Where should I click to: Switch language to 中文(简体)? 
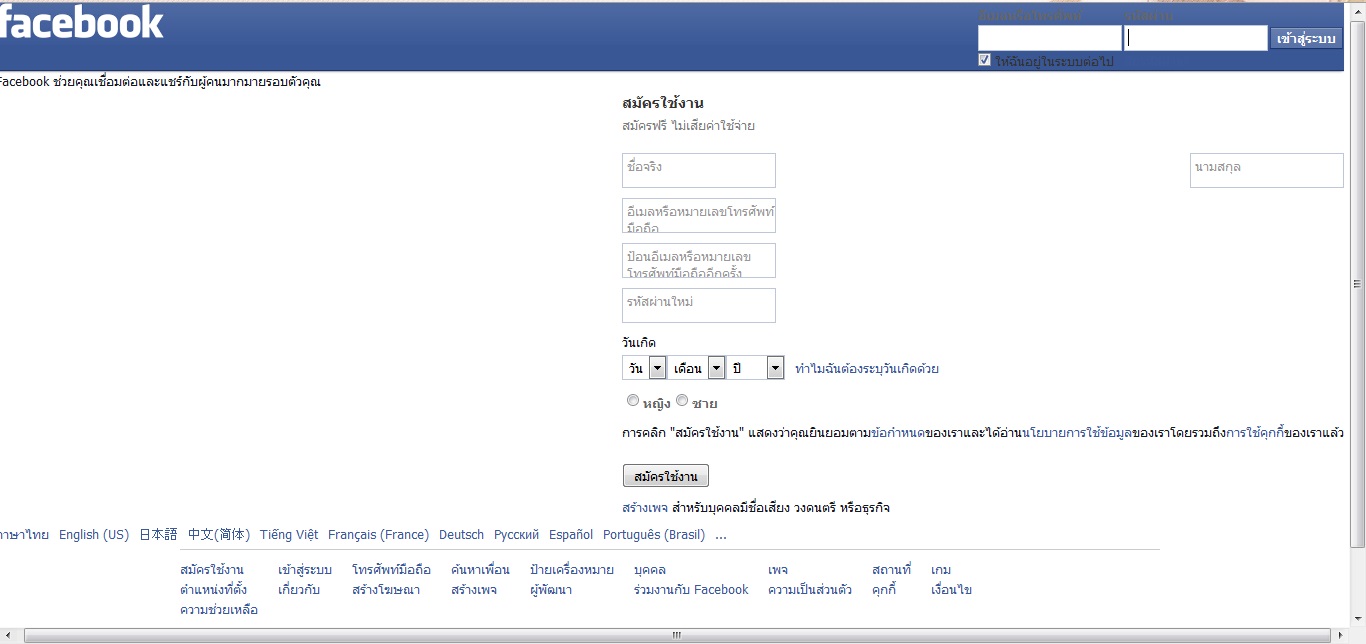coord(219,535)
